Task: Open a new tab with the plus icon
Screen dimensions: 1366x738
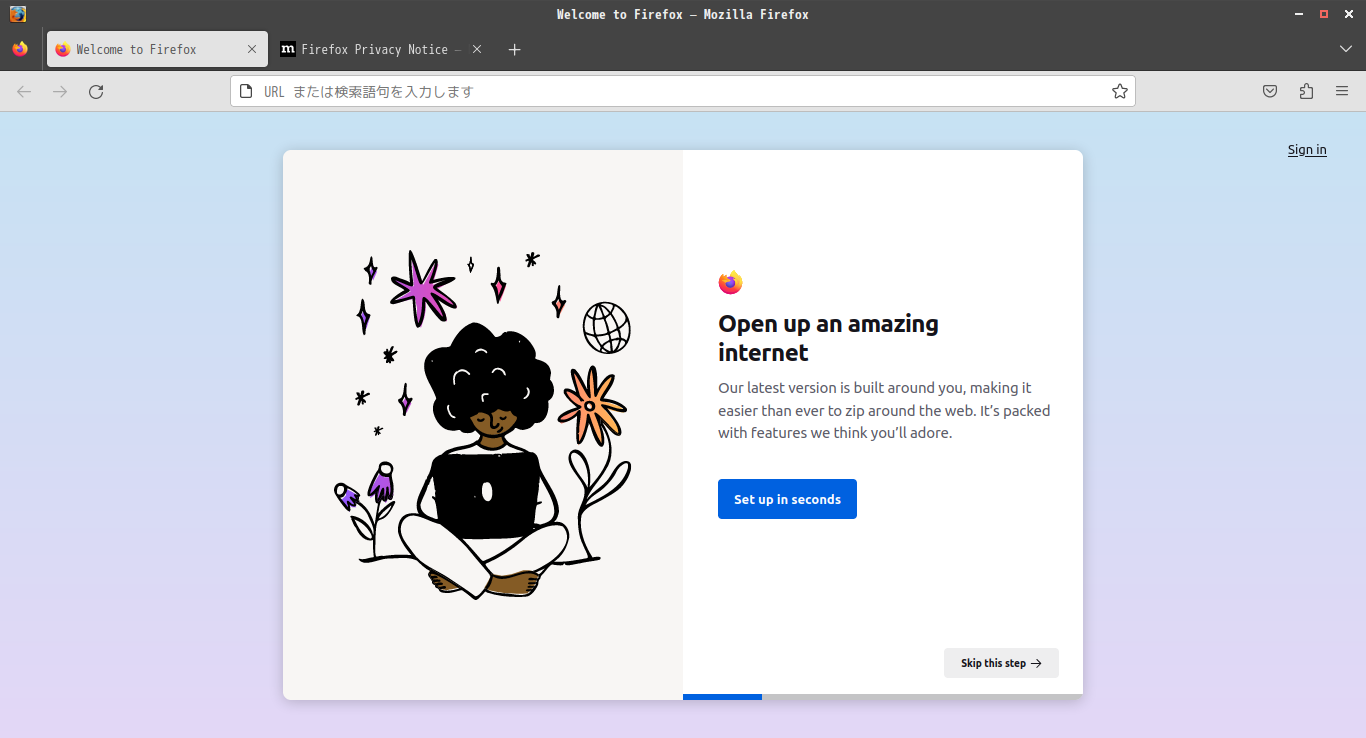Action: (x=514, y=49)
